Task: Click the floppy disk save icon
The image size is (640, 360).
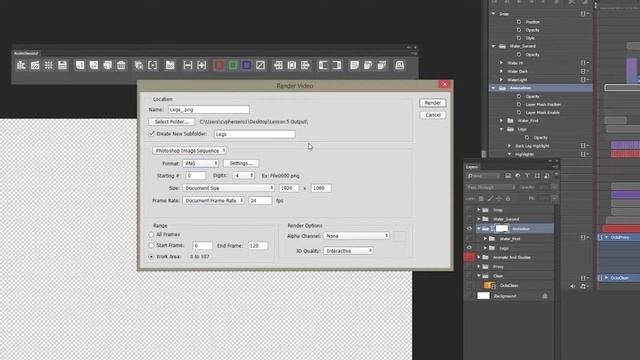Action: 62,65
